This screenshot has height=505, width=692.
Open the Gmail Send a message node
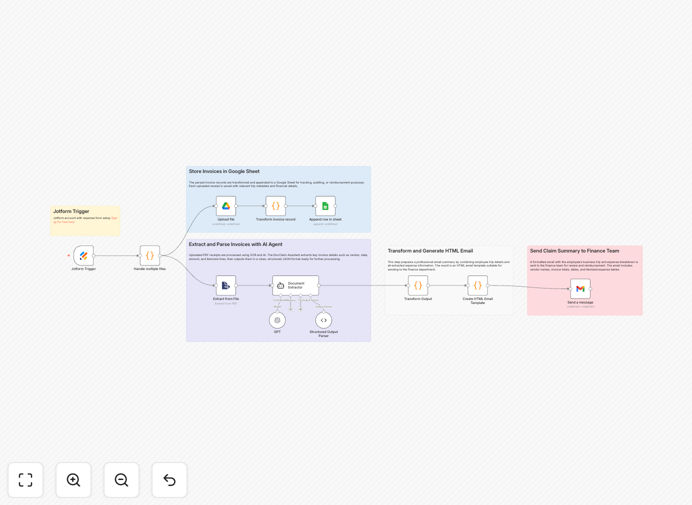[x=580, y=289]
